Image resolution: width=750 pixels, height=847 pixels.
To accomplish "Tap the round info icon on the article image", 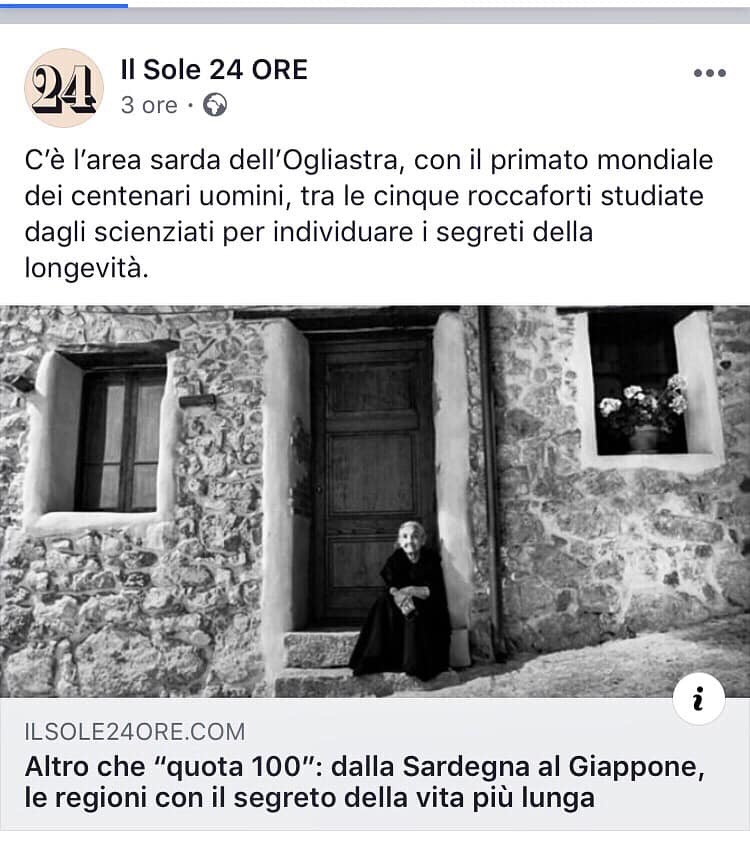I will tap(699, 698).
